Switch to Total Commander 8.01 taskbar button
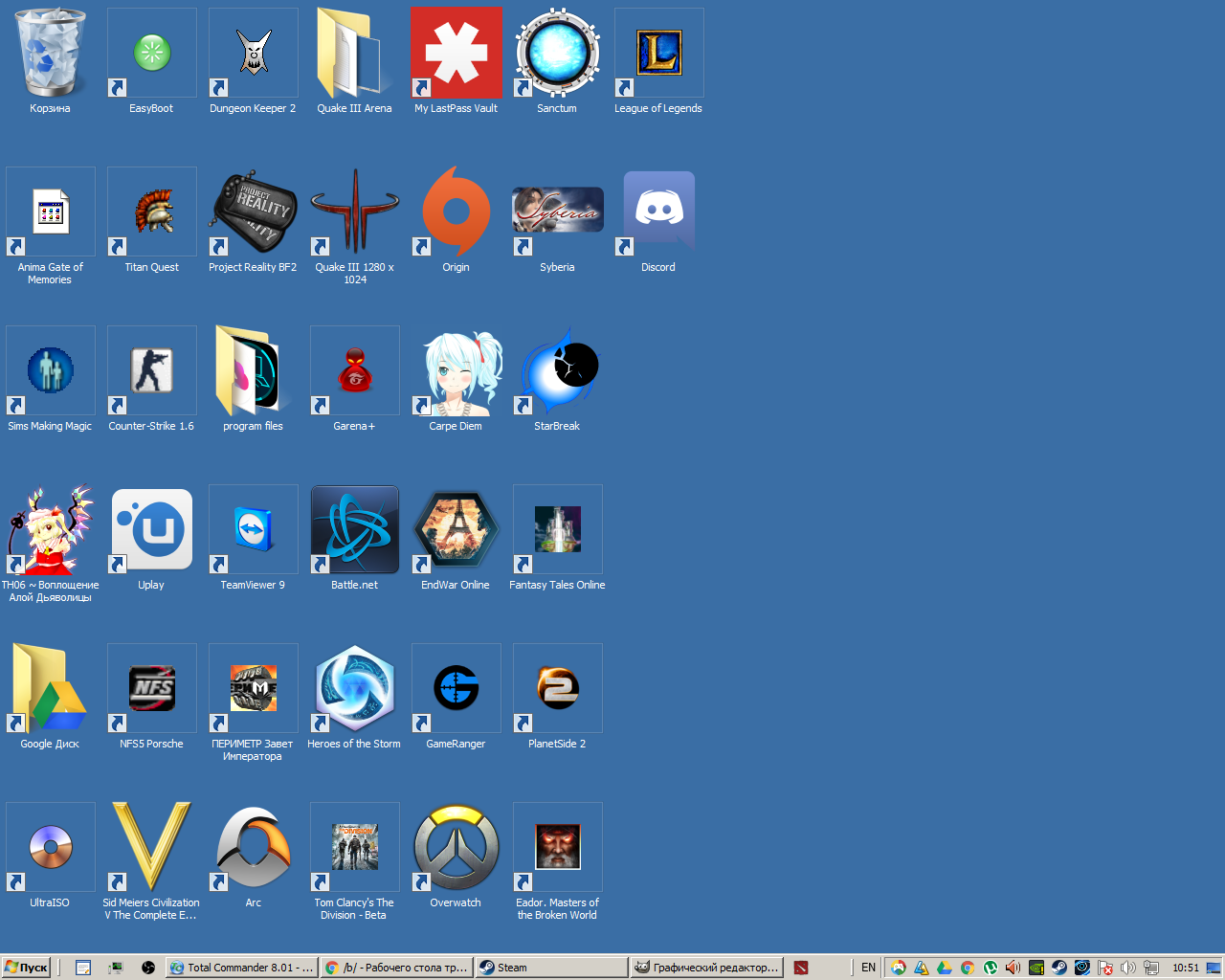The image size is (1225, 980). coord(242,968)
